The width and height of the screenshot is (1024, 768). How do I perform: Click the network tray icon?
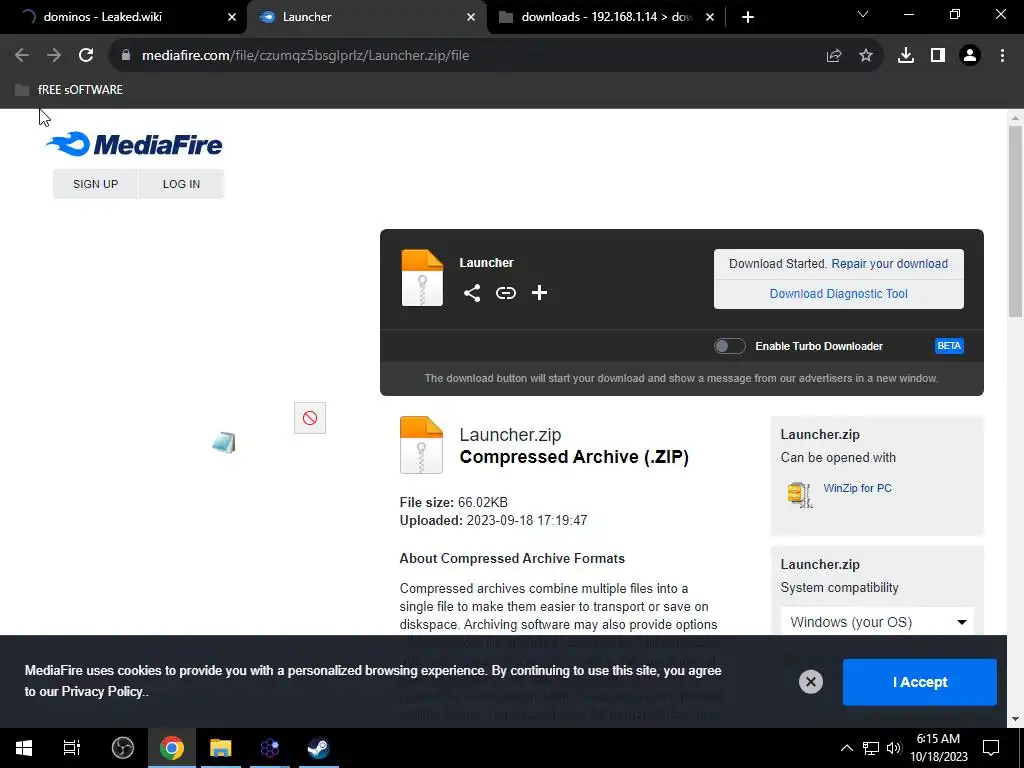871,748
